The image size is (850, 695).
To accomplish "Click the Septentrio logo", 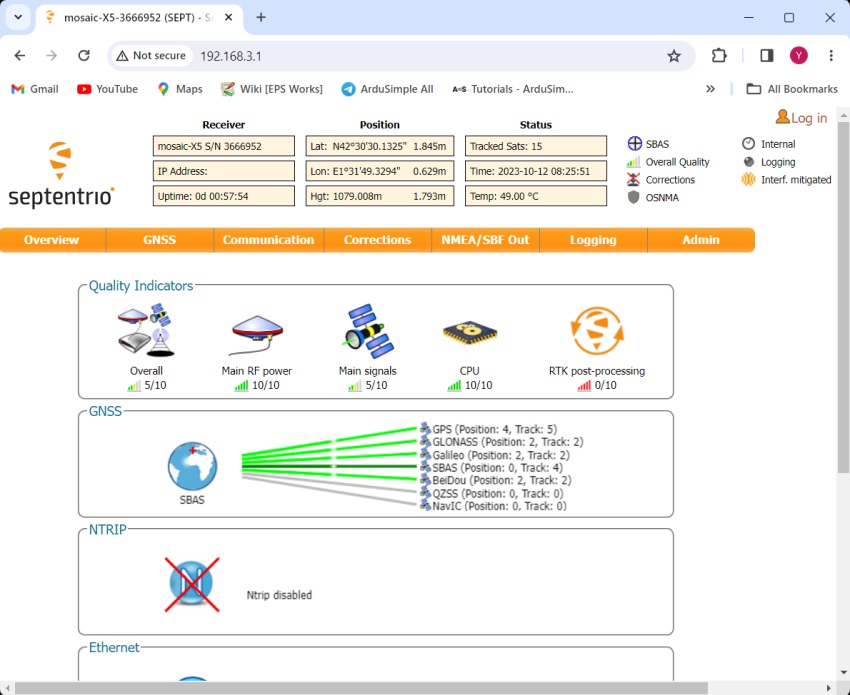I will [x=61, y=175].
